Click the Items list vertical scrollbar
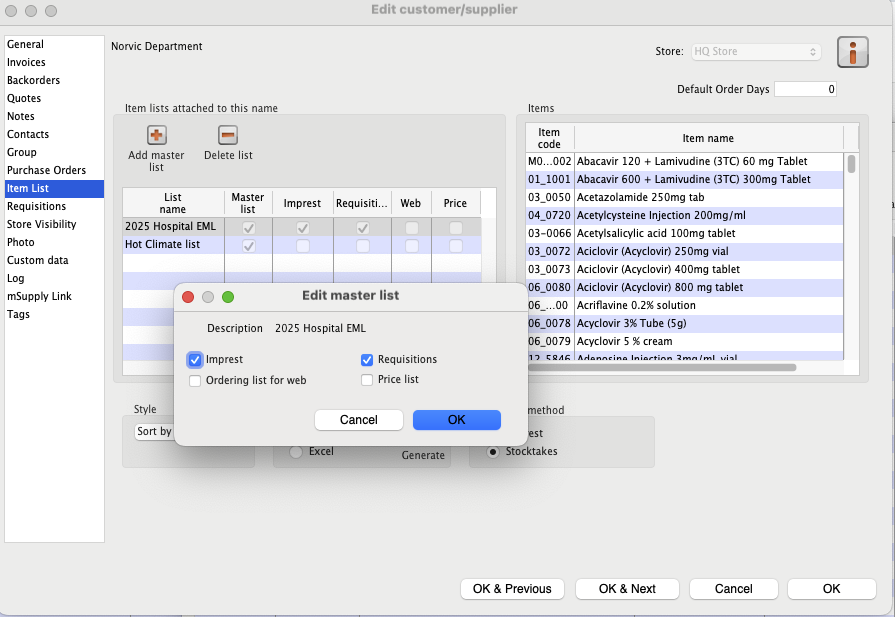The image size is (895, 617). tap(851, 250)
